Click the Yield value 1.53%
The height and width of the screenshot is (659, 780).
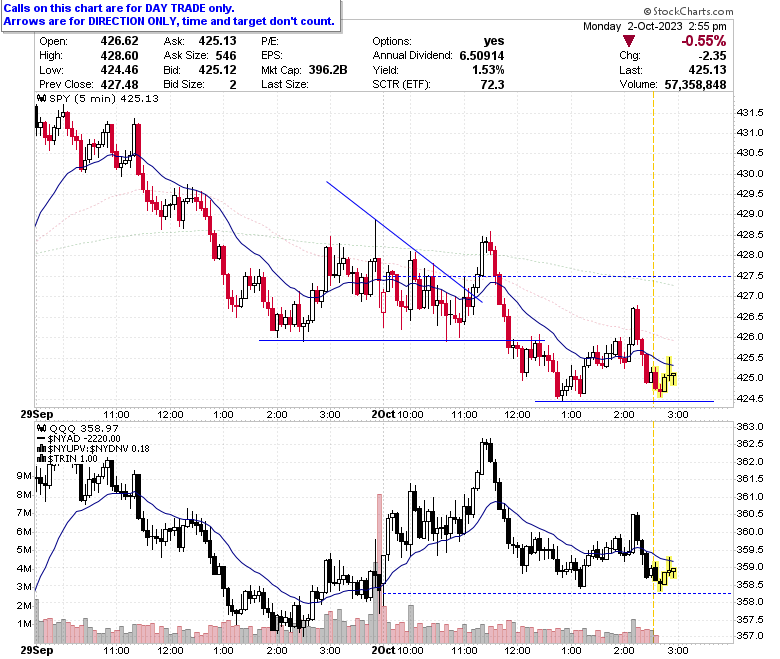point(488,70)
